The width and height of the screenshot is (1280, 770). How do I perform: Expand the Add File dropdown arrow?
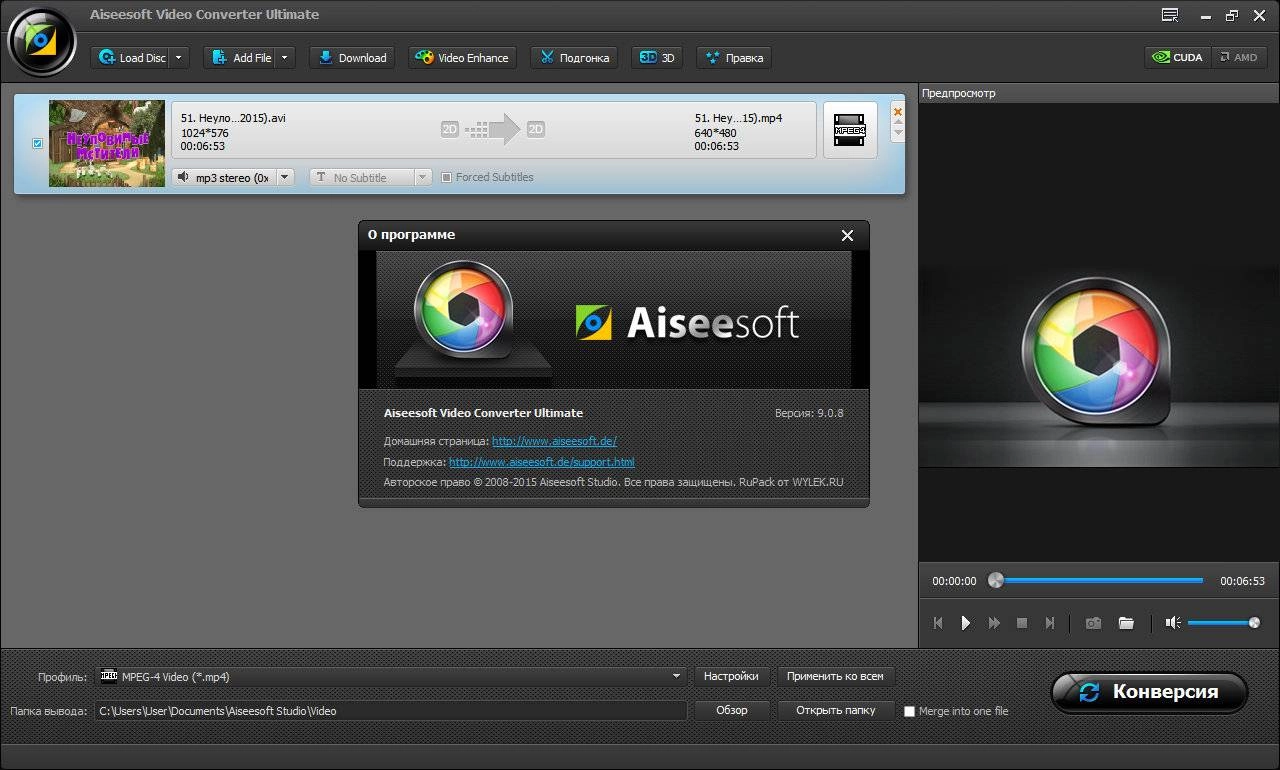click(285, 58)
